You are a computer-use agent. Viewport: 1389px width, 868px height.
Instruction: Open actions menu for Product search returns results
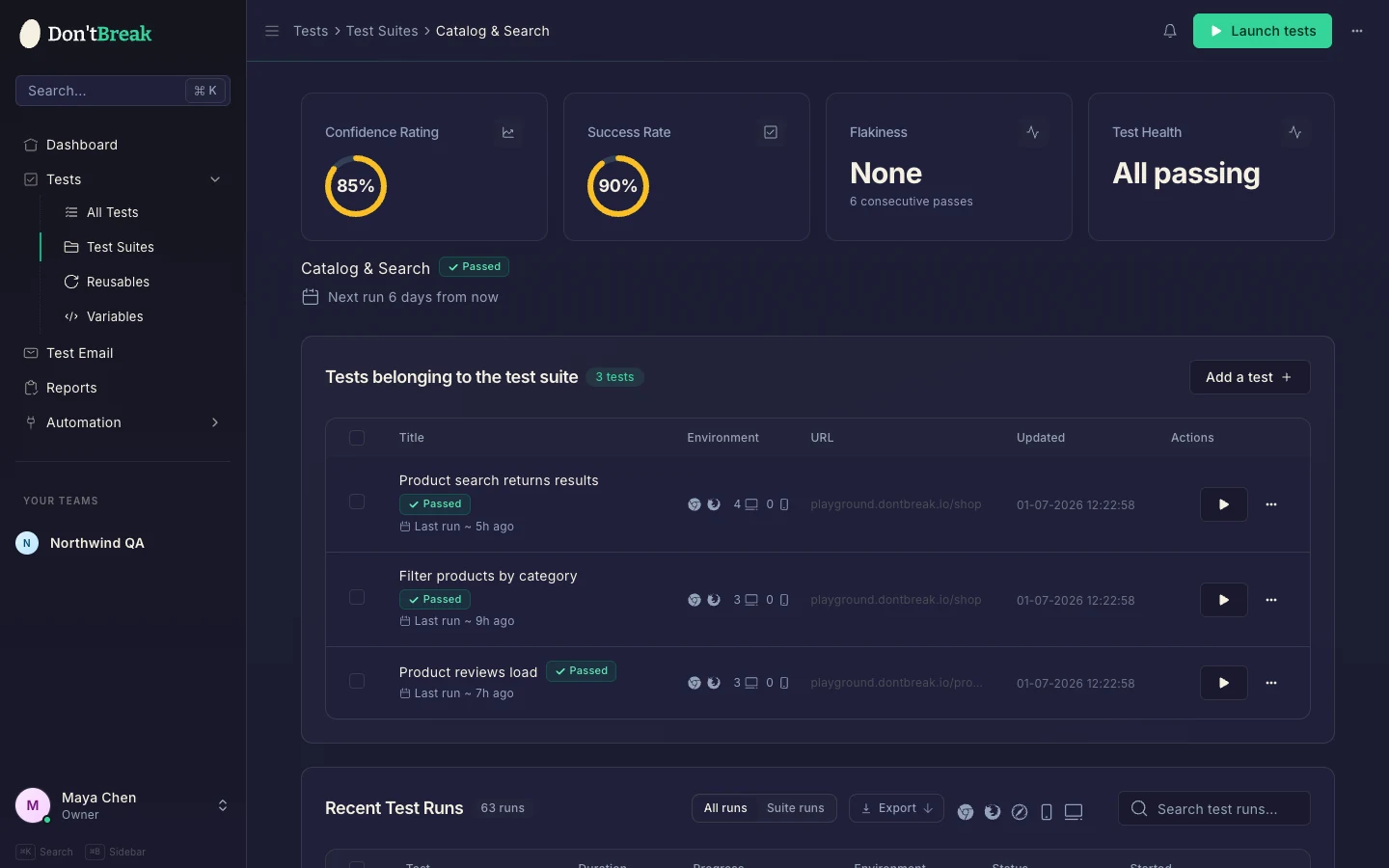coord(1271,504)
